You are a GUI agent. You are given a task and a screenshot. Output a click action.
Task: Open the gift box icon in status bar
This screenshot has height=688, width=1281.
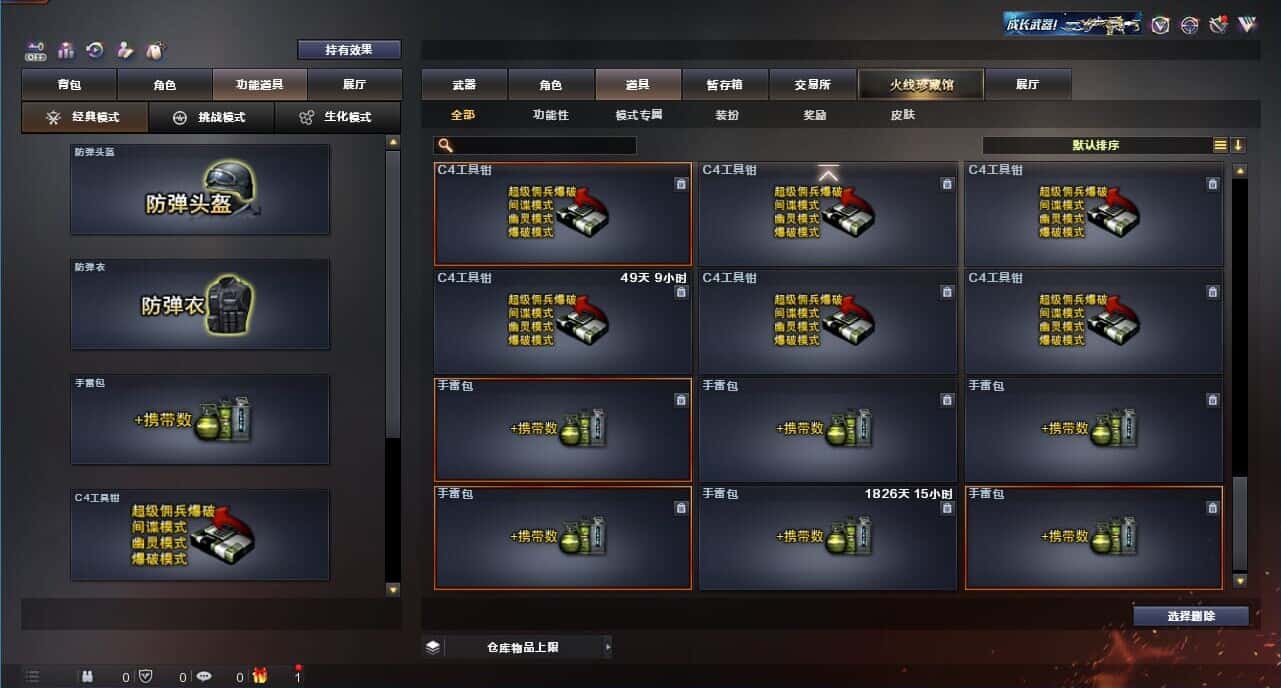(260, 676)
